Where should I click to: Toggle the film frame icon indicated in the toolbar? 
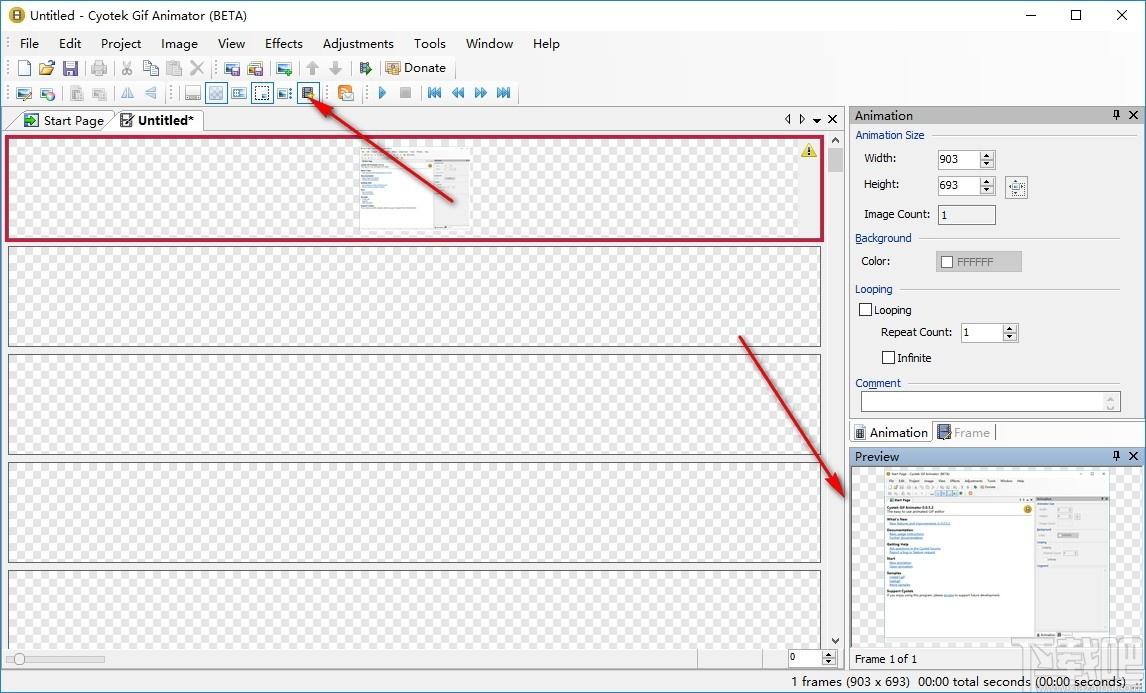[x=308, y=93]
